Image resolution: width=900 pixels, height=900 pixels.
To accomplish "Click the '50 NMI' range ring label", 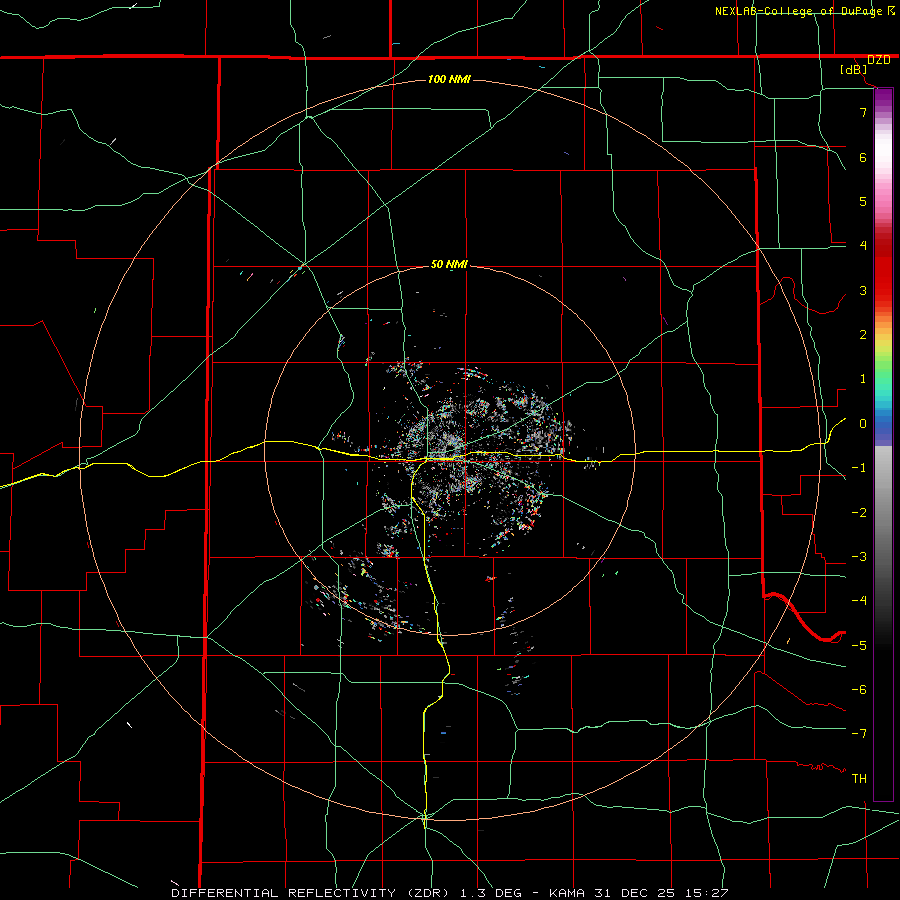I will tap(449, 265).
